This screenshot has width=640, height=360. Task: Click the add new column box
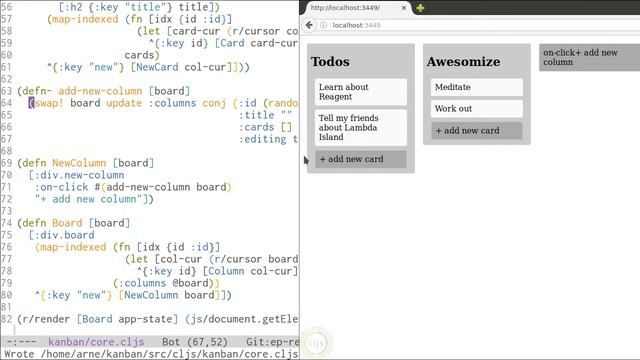pyautogui.click(x=589, y=58)
